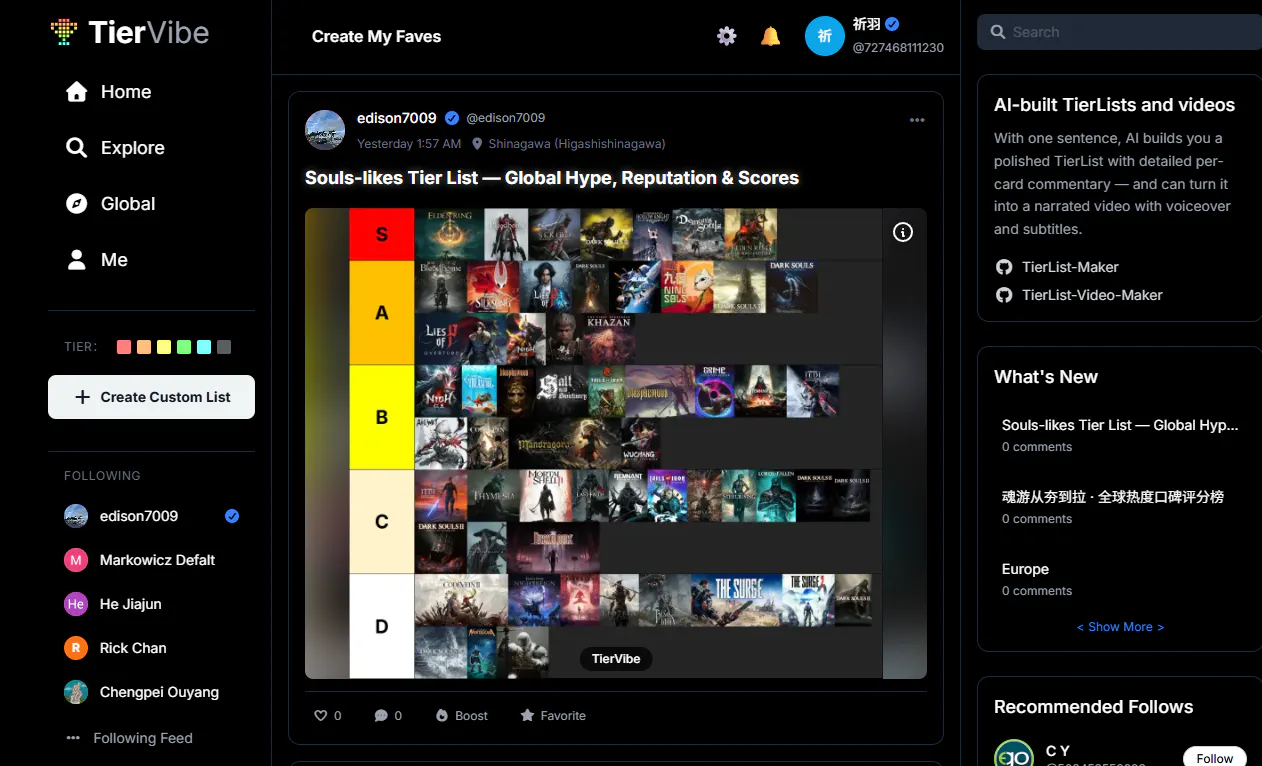Open Souls-likes Tier List in What's New

pos(1120,425)
